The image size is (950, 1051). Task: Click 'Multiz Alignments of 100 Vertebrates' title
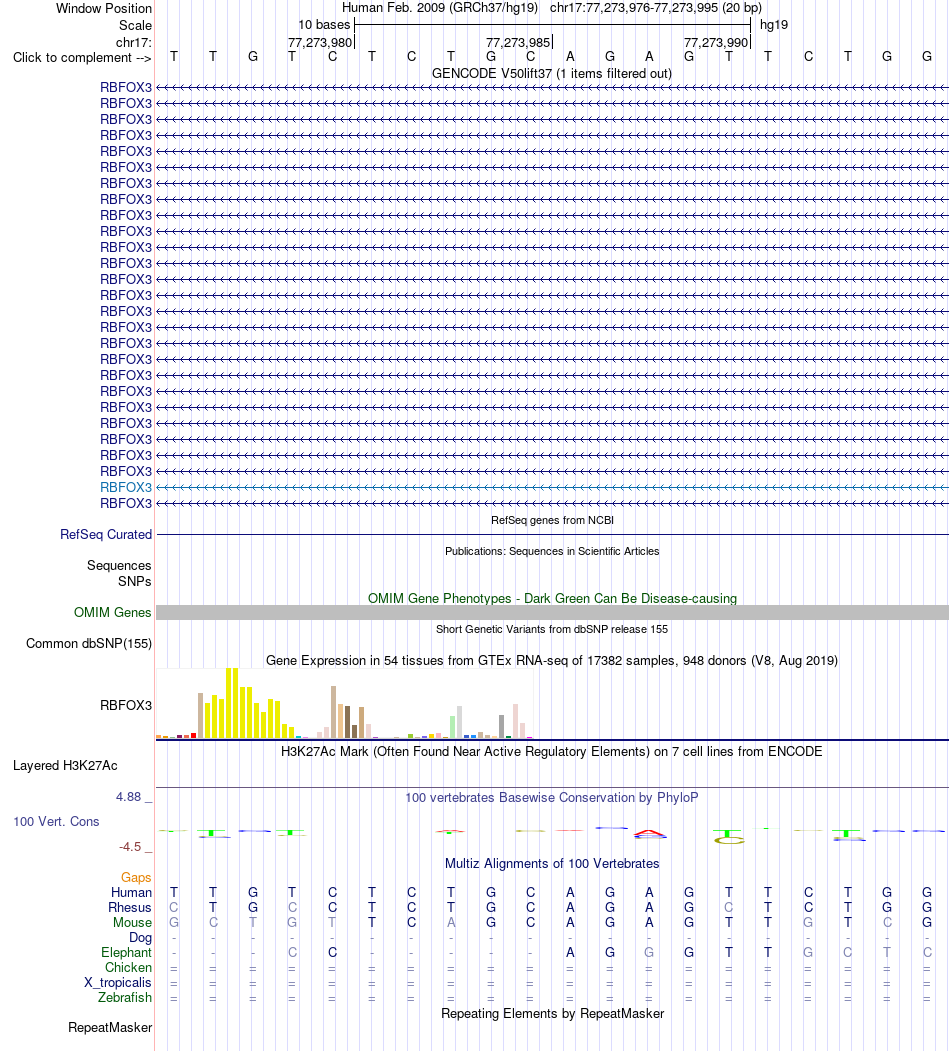coord(552,863)
